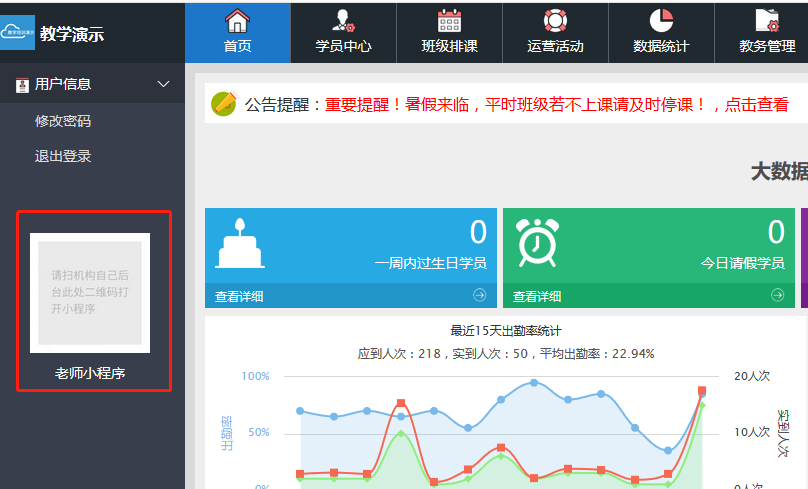Click 退出登录 to log out
Screen dimensions: 808x489
[63, 156]
